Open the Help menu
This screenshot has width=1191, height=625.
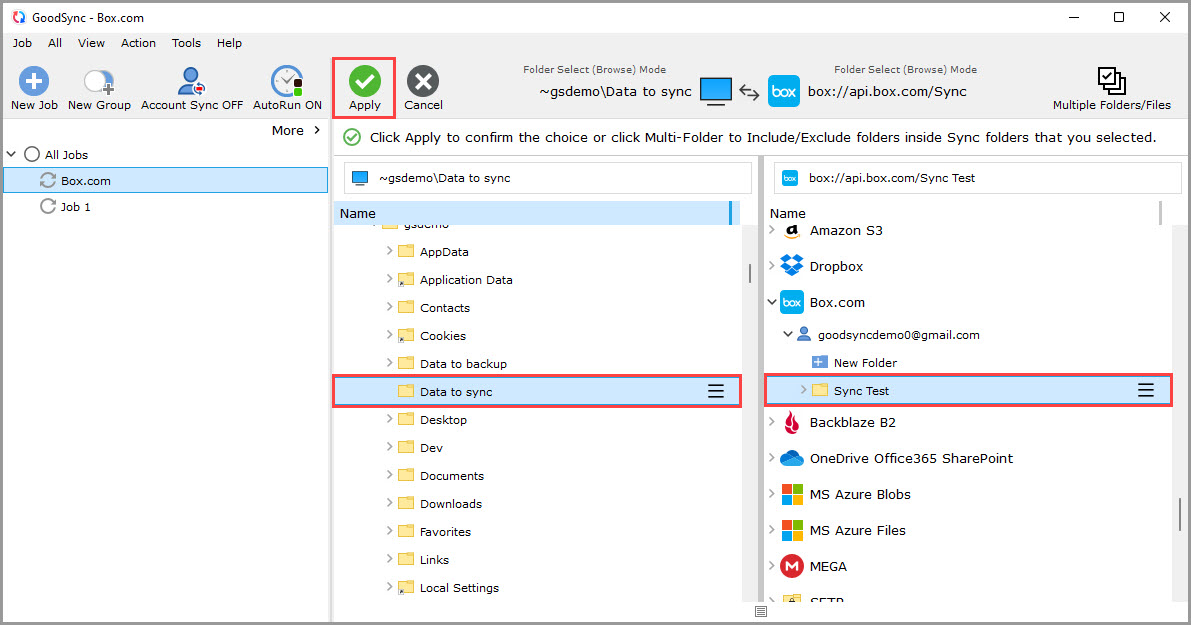tap(229, 43)
